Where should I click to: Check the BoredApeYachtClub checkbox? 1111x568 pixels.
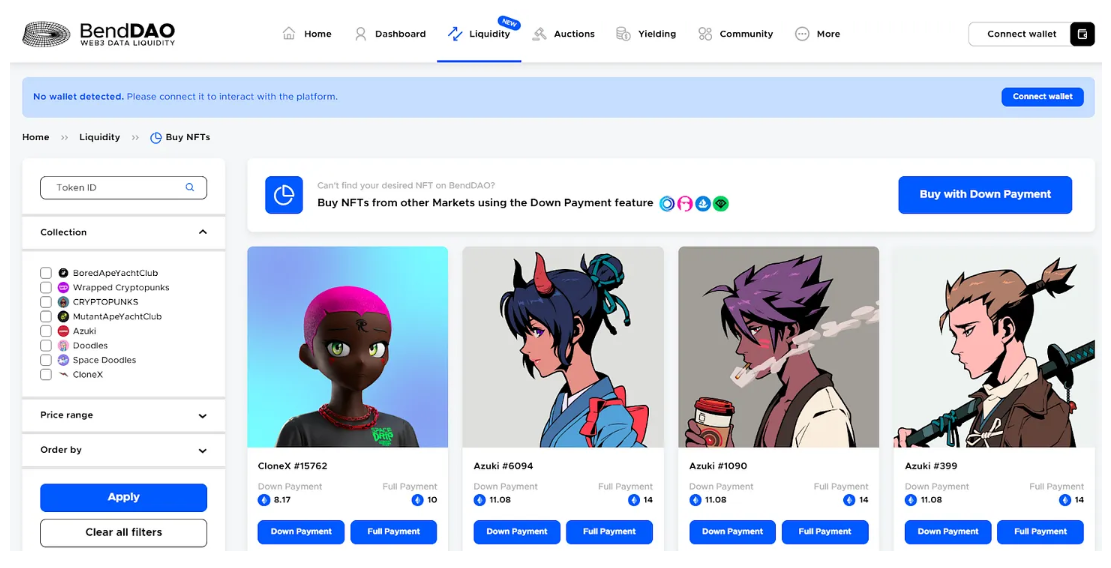[x=46, y=273]
